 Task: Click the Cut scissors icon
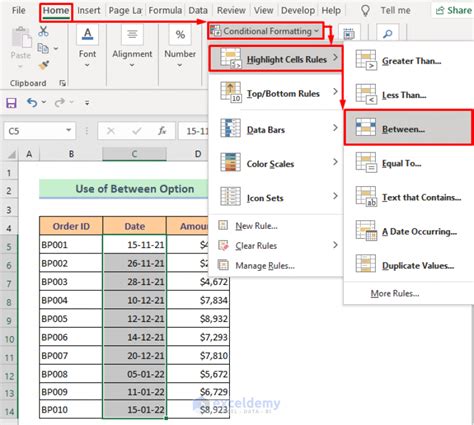pyautogui.click(x=43, y=31)
